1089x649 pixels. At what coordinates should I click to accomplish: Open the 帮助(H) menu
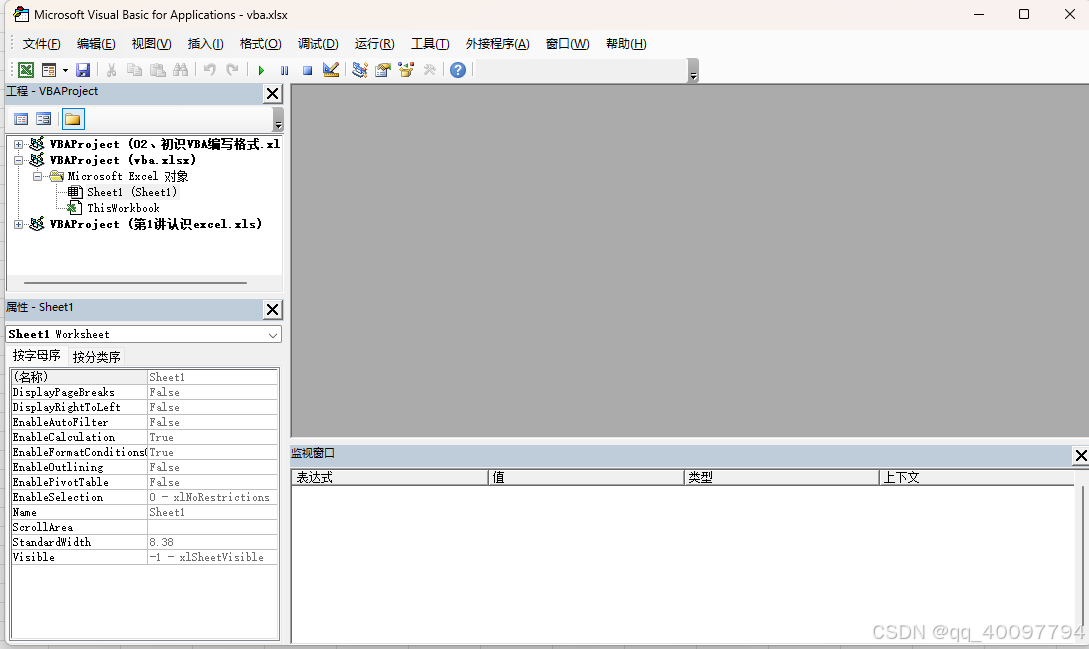[626, 44]
